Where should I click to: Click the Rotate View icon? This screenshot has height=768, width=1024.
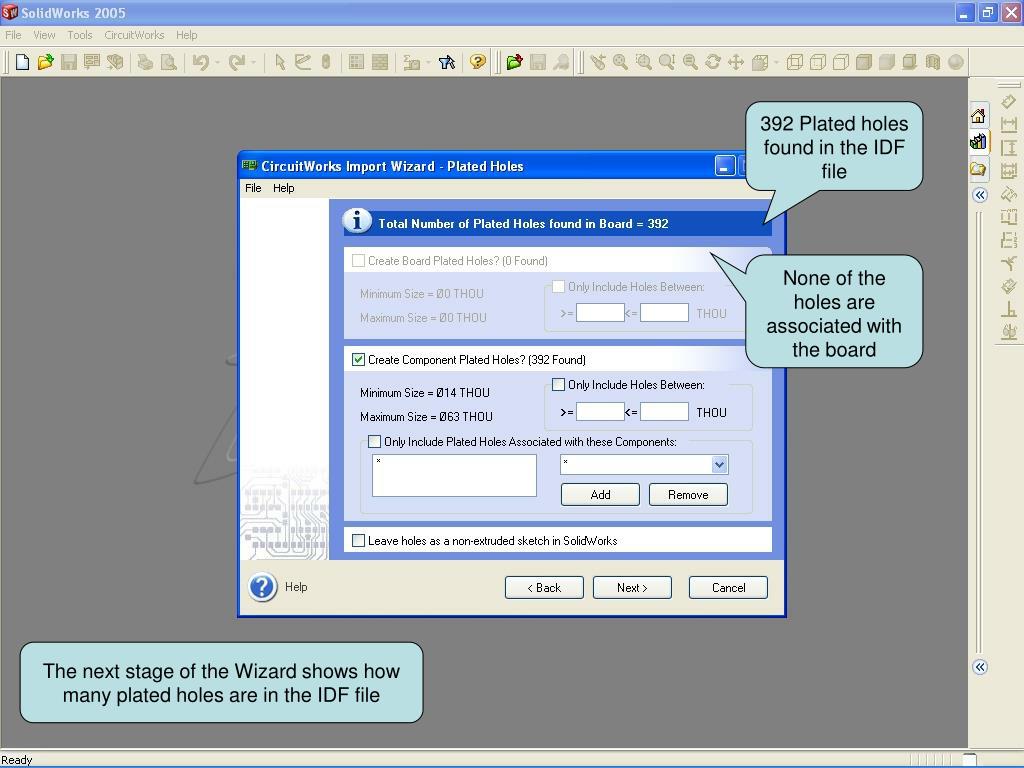713,62
